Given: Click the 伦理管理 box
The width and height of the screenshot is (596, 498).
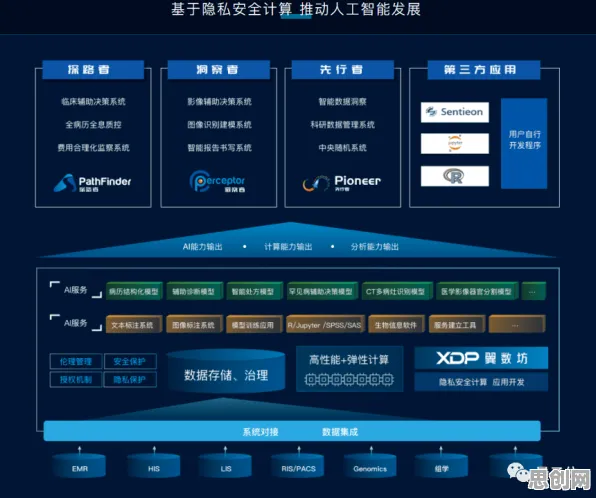Looking at the screenshot, I should click(x=76, y=362).
